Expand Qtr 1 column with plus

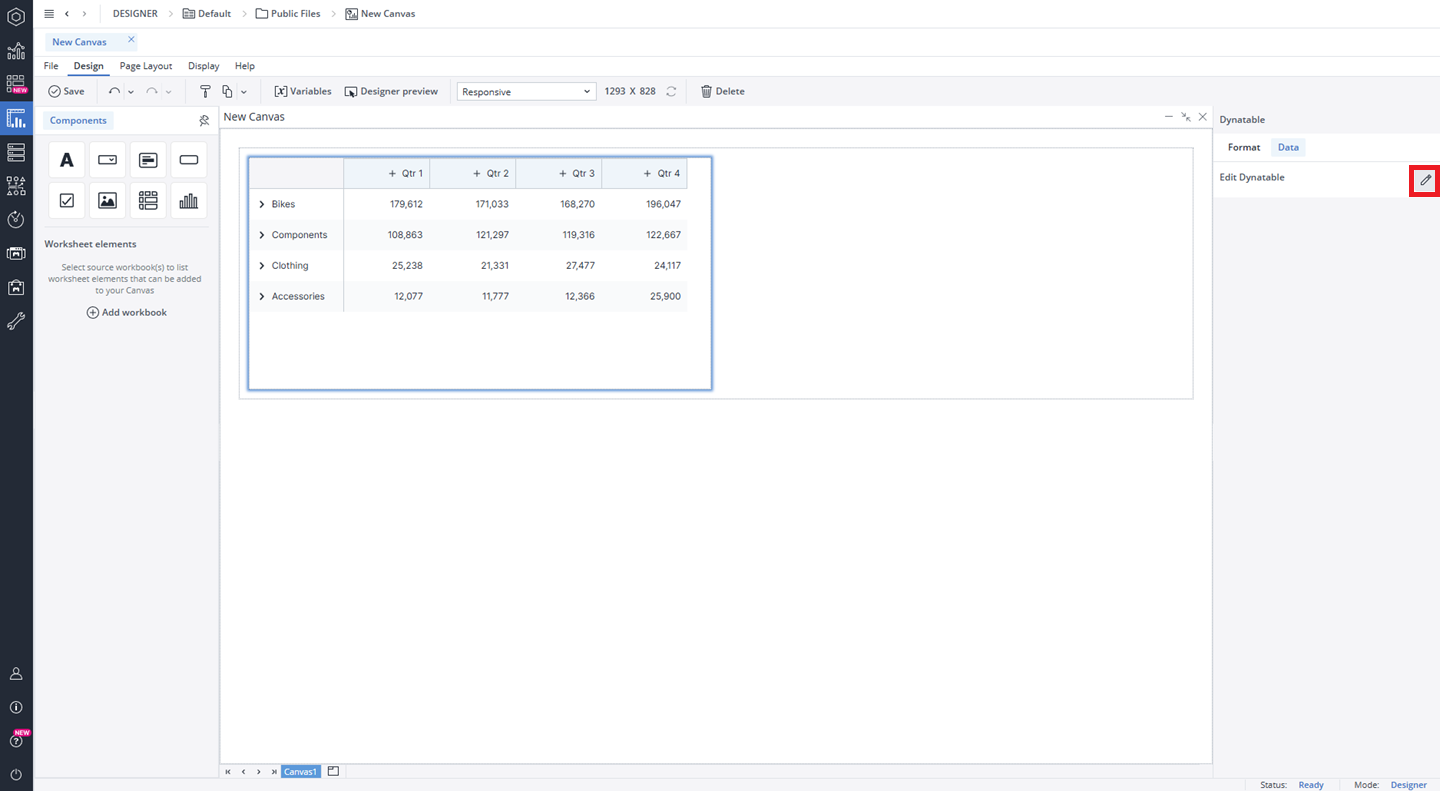click(x=392, y=174)
